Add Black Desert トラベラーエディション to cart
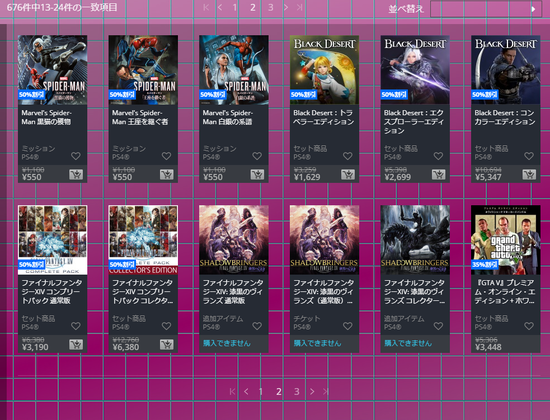This screenshot has height=420, width=550. tap(348, 174)
